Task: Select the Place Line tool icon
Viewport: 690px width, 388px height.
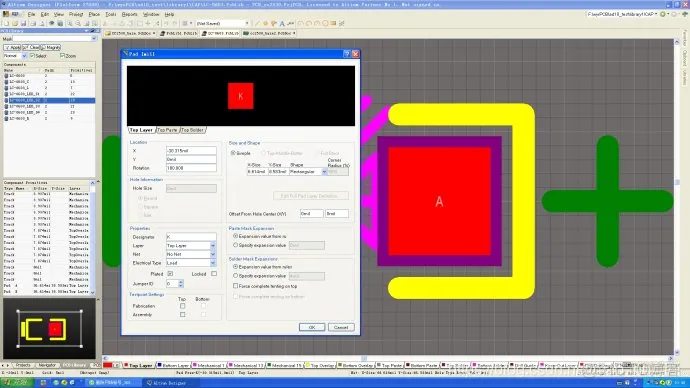Action: point(258,23)
